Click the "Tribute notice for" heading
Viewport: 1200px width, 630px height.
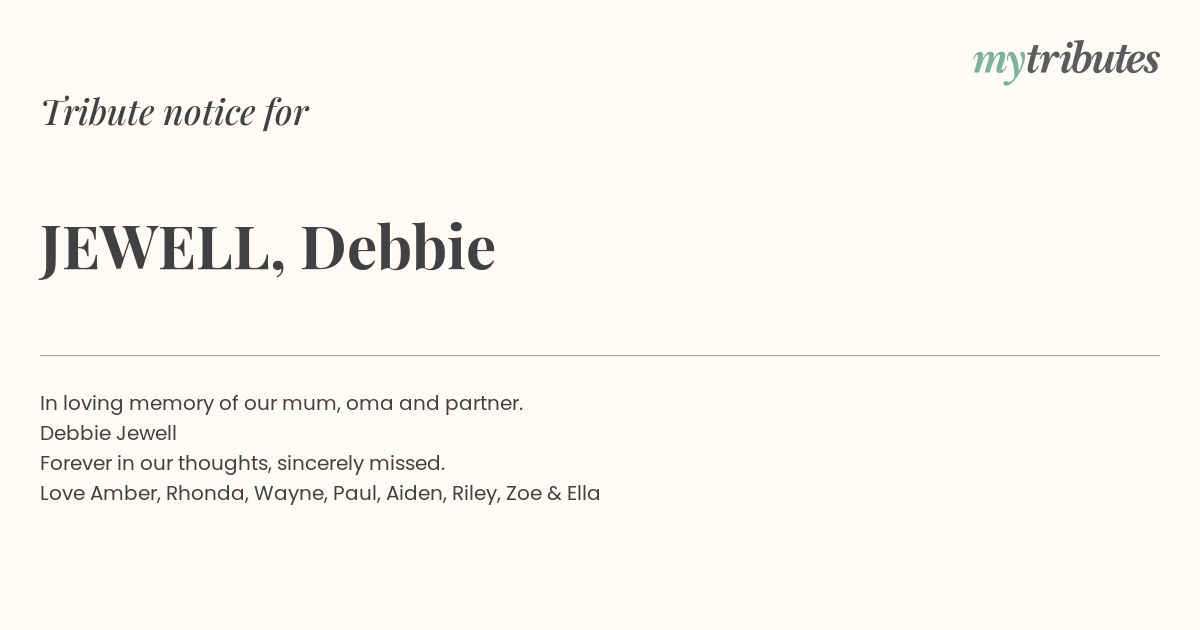[x=174, y=112]
